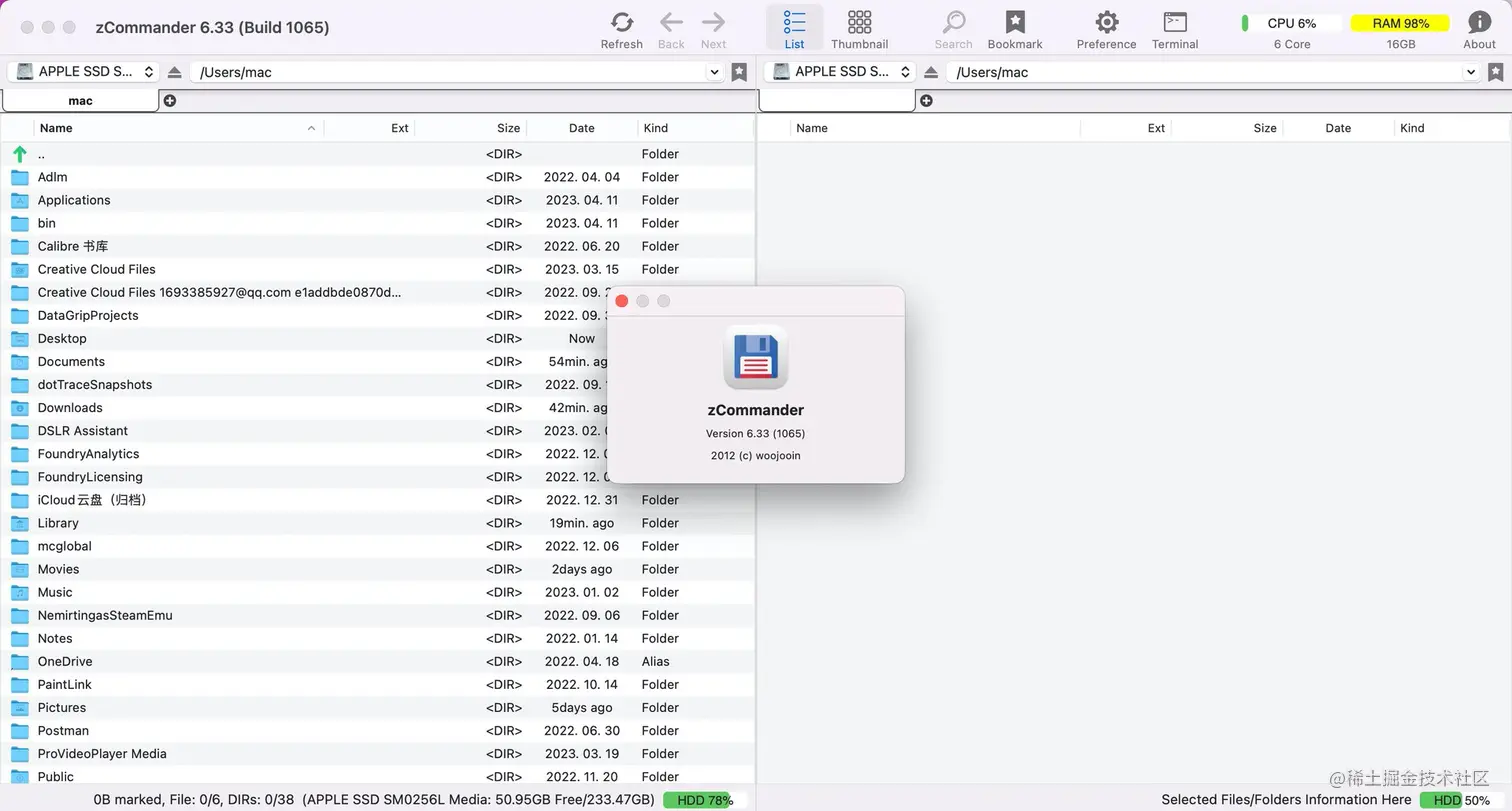Select the Desktop folder icon
The height and width of the screenshot is (811, 1512).
click(x=20, y=338)
